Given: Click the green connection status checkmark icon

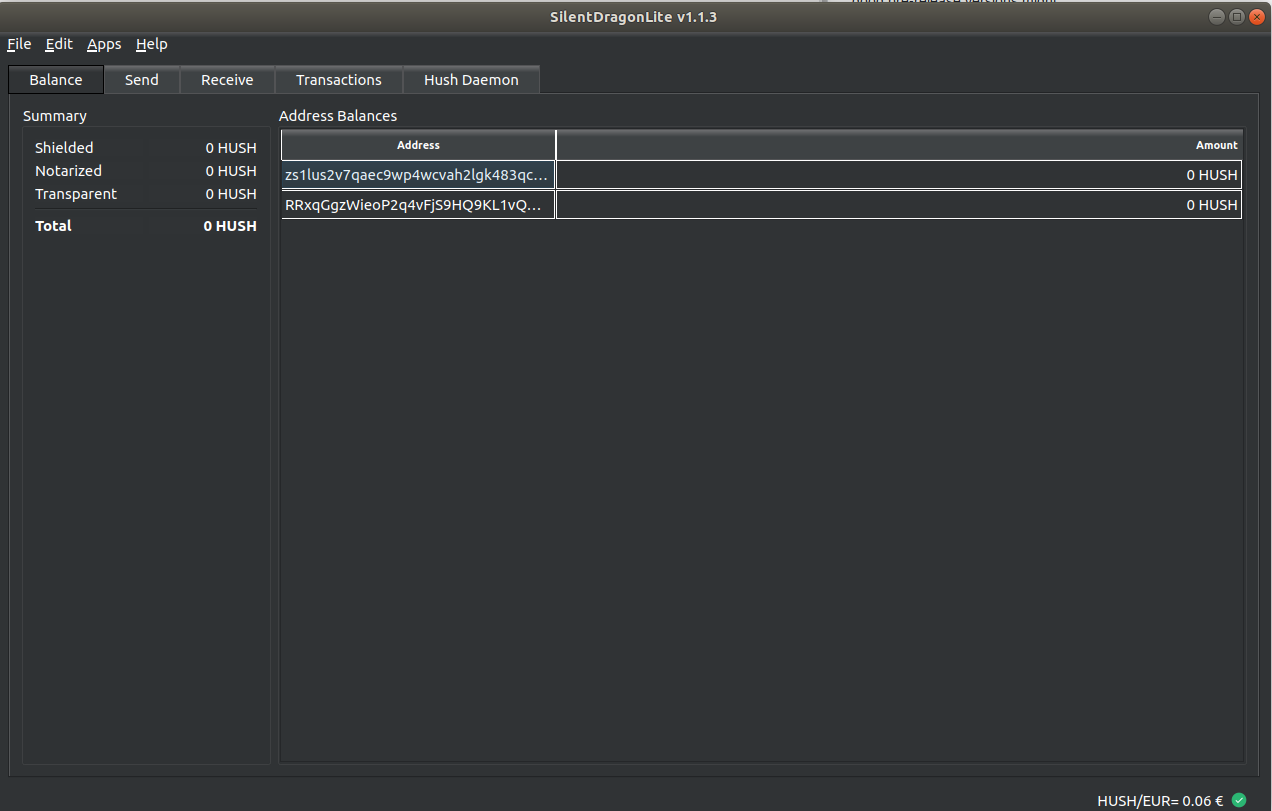Looking at the screenshot, I should [1239, 800].
